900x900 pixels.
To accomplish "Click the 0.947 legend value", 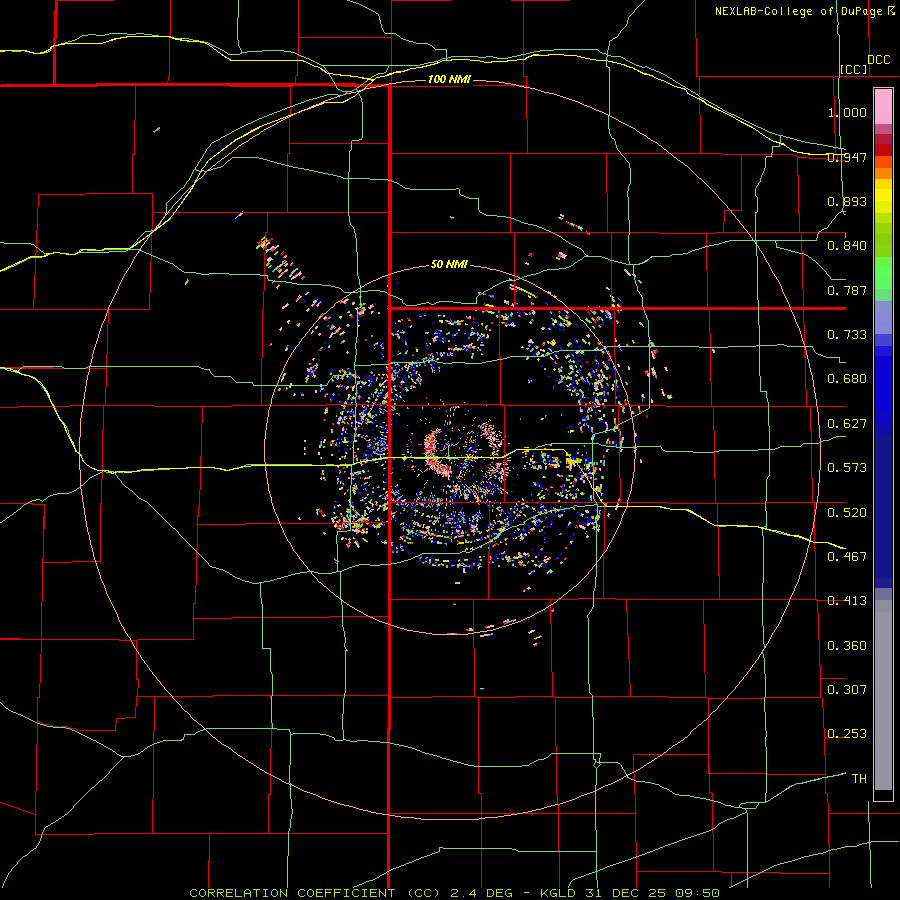I will coord(847,157).
